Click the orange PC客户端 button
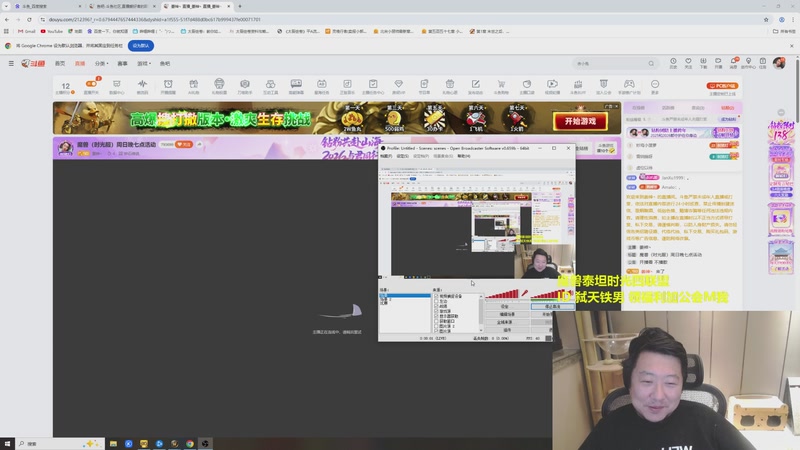This screenshot has height=450, width=800. click(722, 86)
